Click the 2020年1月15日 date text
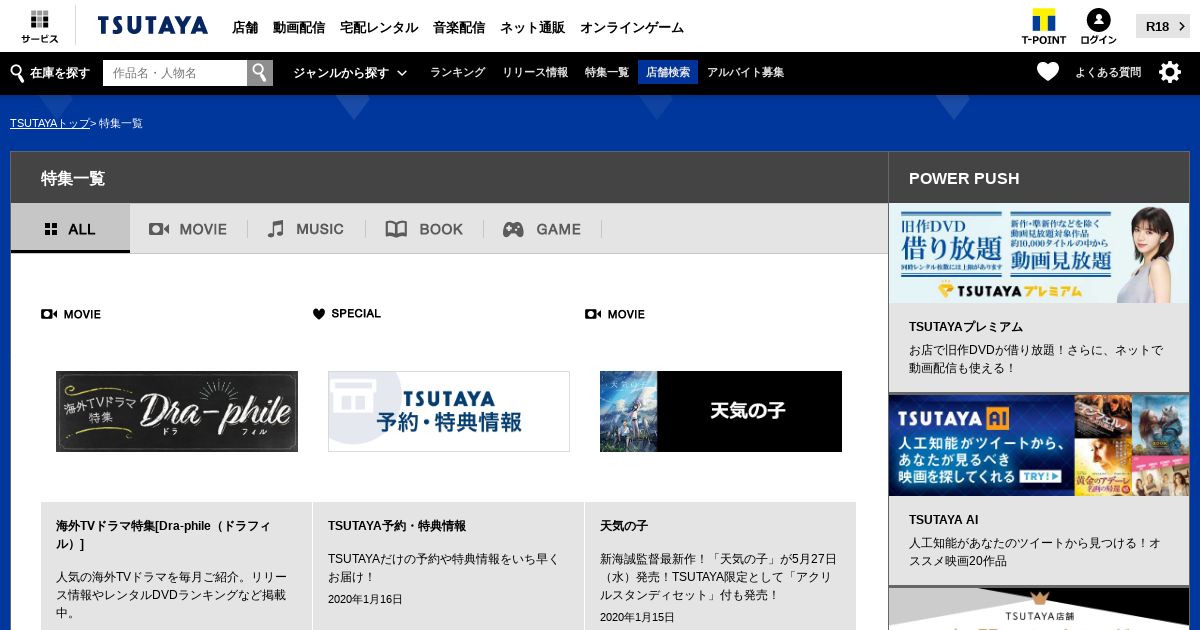The width and height of the screenshot is (1200, 630). [637, 617]
